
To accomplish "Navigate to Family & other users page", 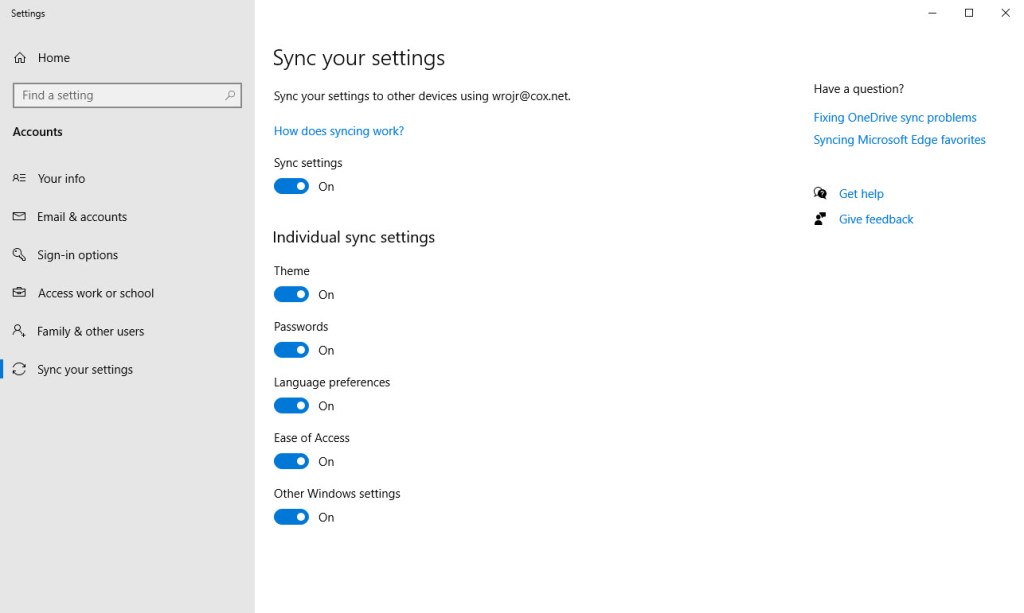I will [91, 330].
